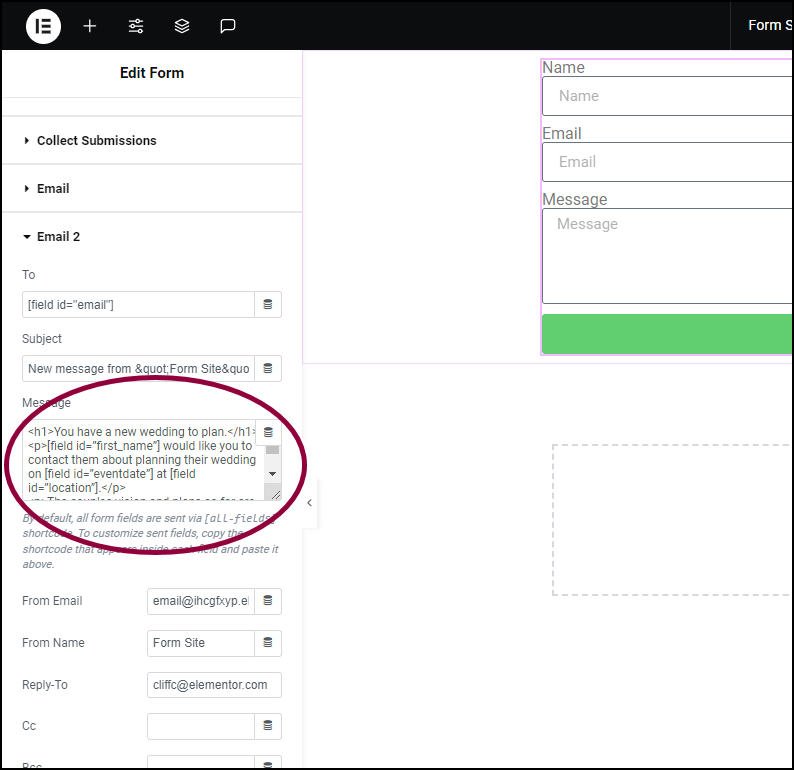Viewport: 794px width, 770px height.
Task: Click the dashed empty drop area
Action: click(x=671, y=520)
